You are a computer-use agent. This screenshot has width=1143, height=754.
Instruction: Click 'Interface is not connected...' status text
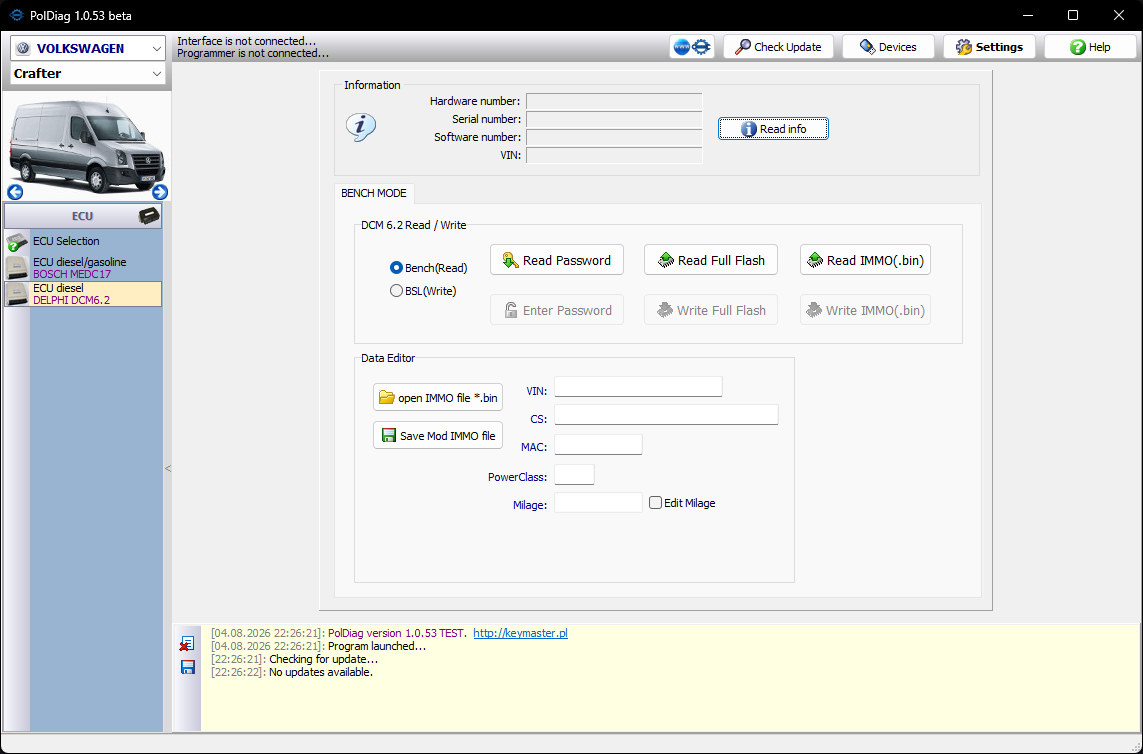tap(246, 42)
